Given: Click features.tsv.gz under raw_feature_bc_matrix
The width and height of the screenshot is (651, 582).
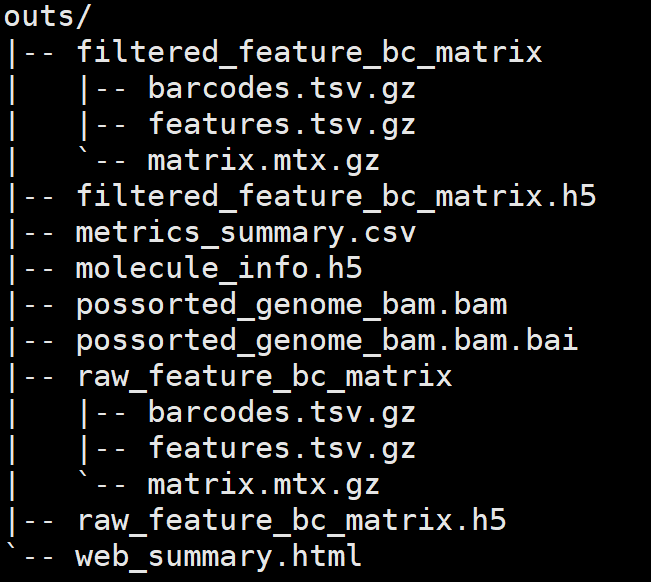Looking at the screenshot, I should click(281, 448).
